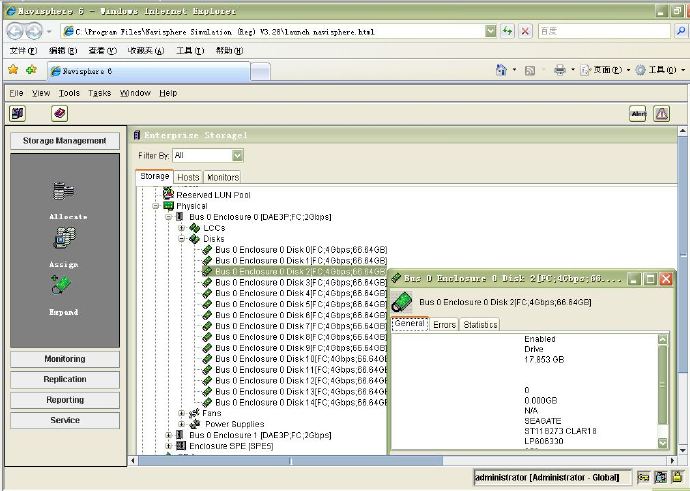This screenshot has height=491, width=690.
Task: Click the Physical node icon
Action: (169, 205)
